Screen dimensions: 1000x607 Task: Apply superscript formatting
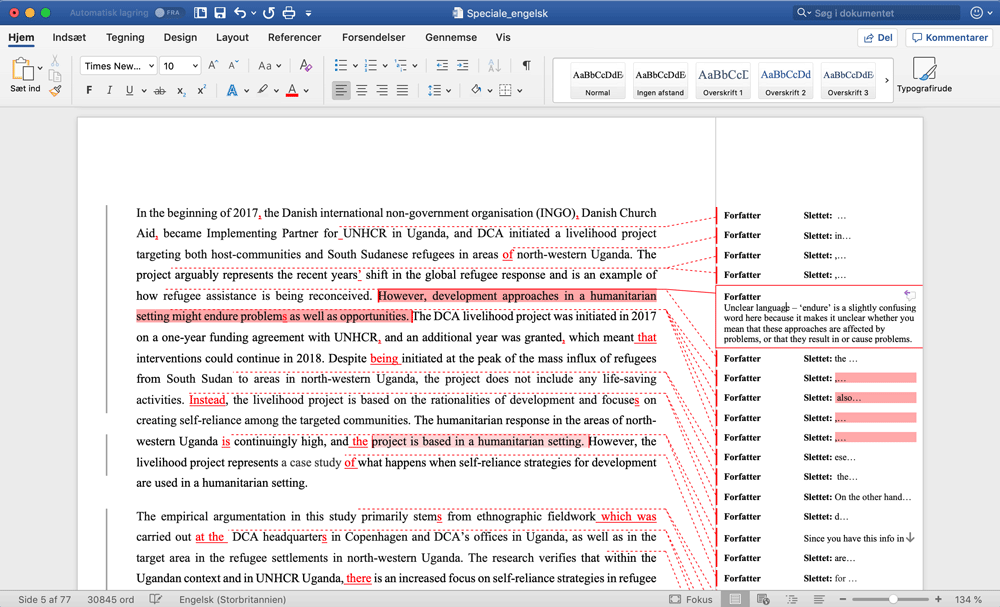click(x=202, y=91)
